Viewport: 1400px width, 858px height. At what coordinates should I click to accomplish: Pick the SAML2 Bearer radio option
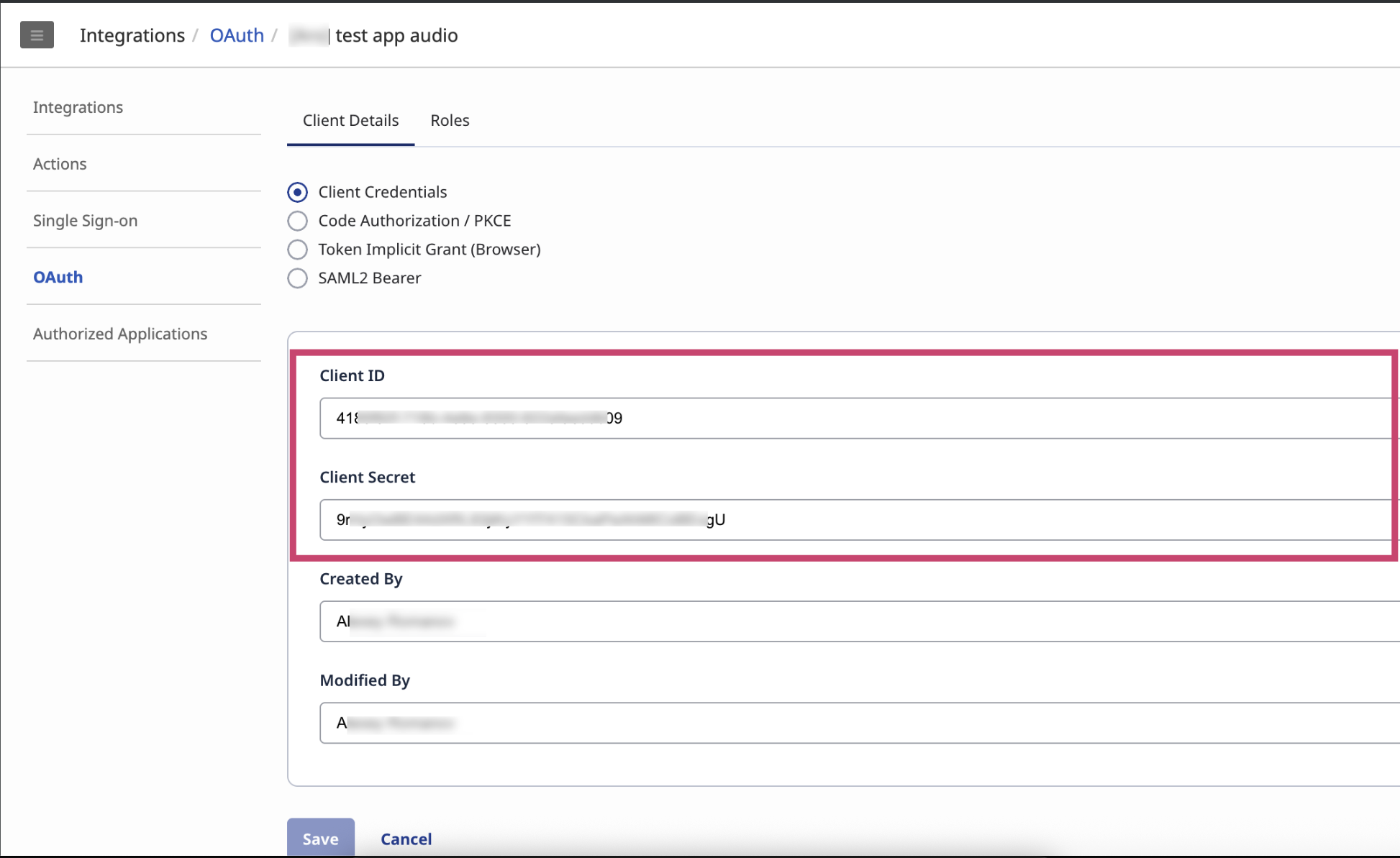297,278
